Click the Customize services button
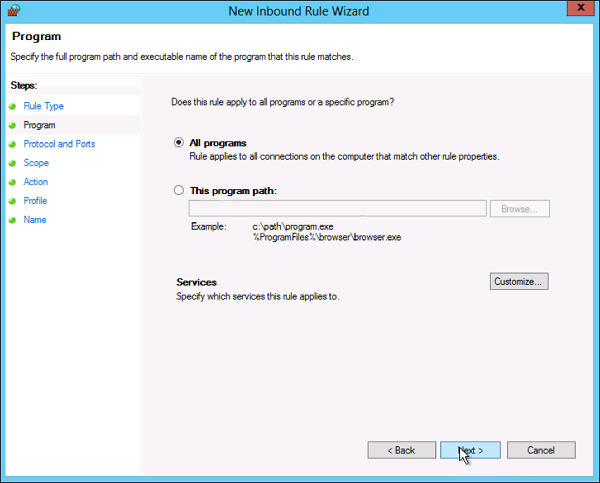This screenshot has width=600, height=483. pyautogui.click(x=519, y=282)
